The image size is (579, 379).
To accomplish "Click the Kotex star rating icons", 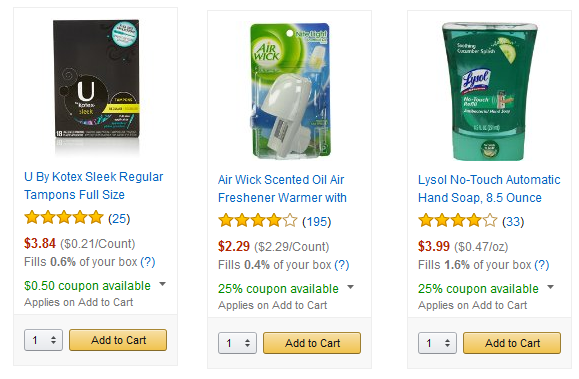I will pyautogui.click(x=64, y=218).
